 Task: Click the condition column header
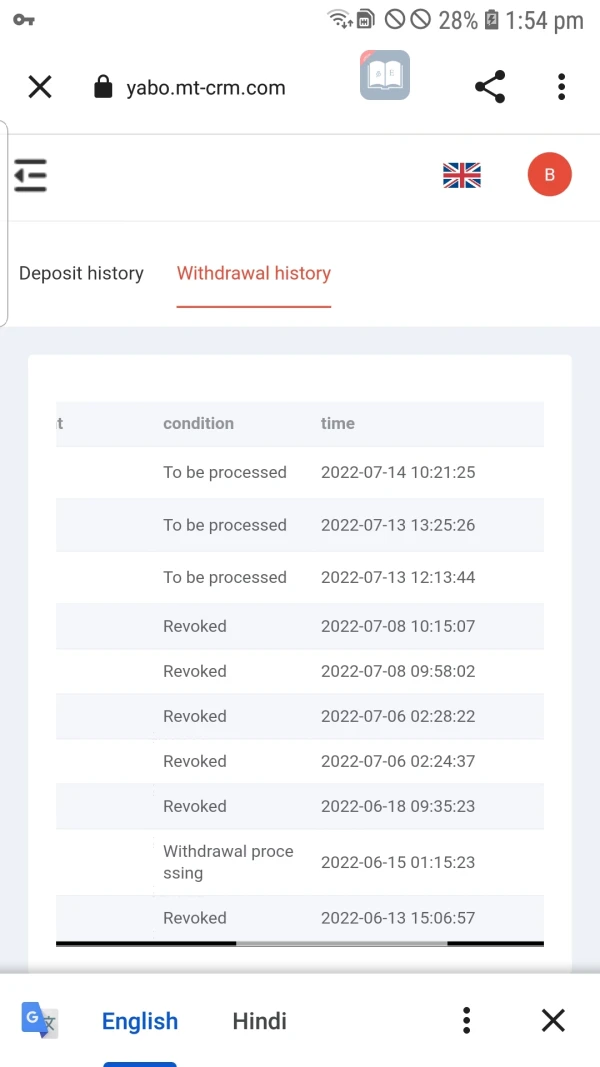pos(198,423)
